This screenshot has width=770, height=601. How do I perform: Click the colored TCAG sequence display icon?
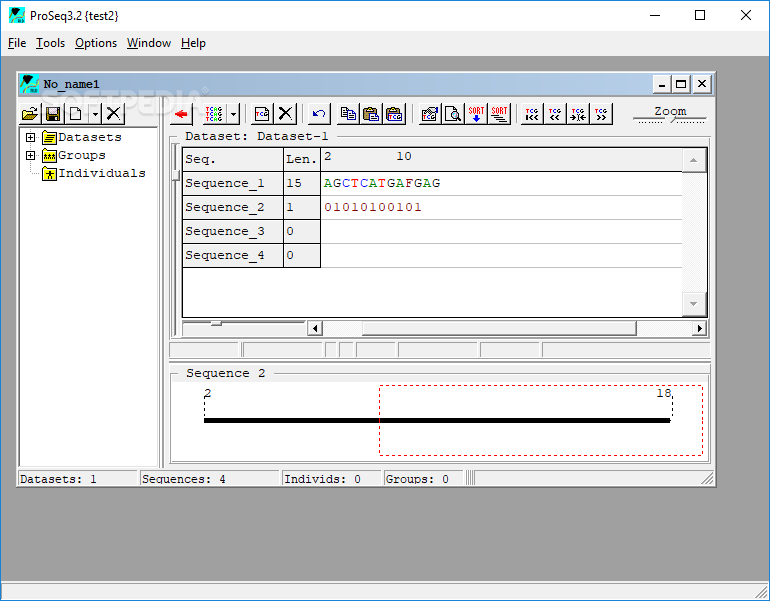pyautogui.click(x=214, y=114)
